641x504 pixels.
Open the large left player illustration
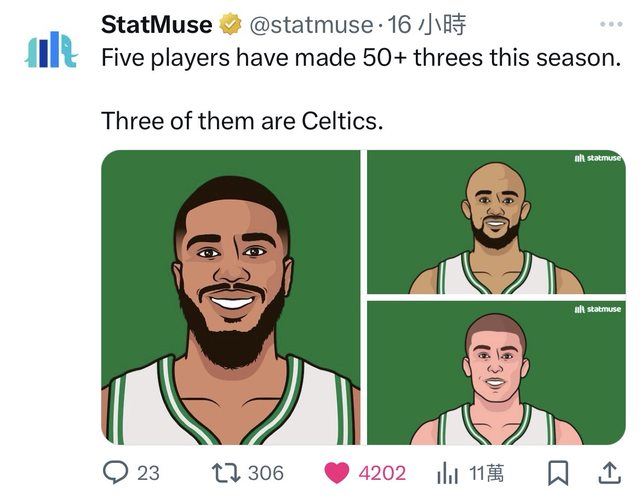click(x=230, y=297)
